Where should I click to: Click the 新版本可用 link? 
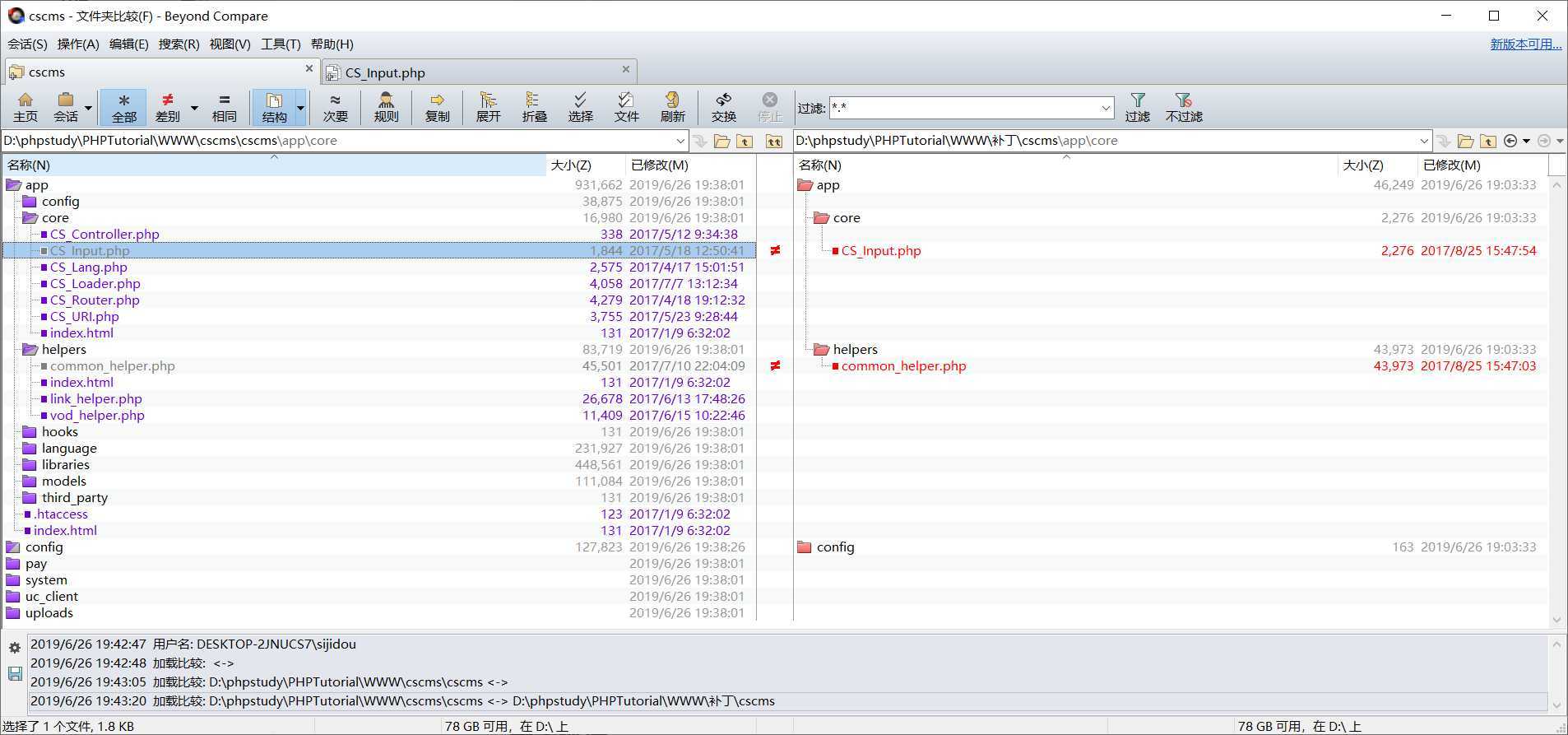tap(1525, 44)
